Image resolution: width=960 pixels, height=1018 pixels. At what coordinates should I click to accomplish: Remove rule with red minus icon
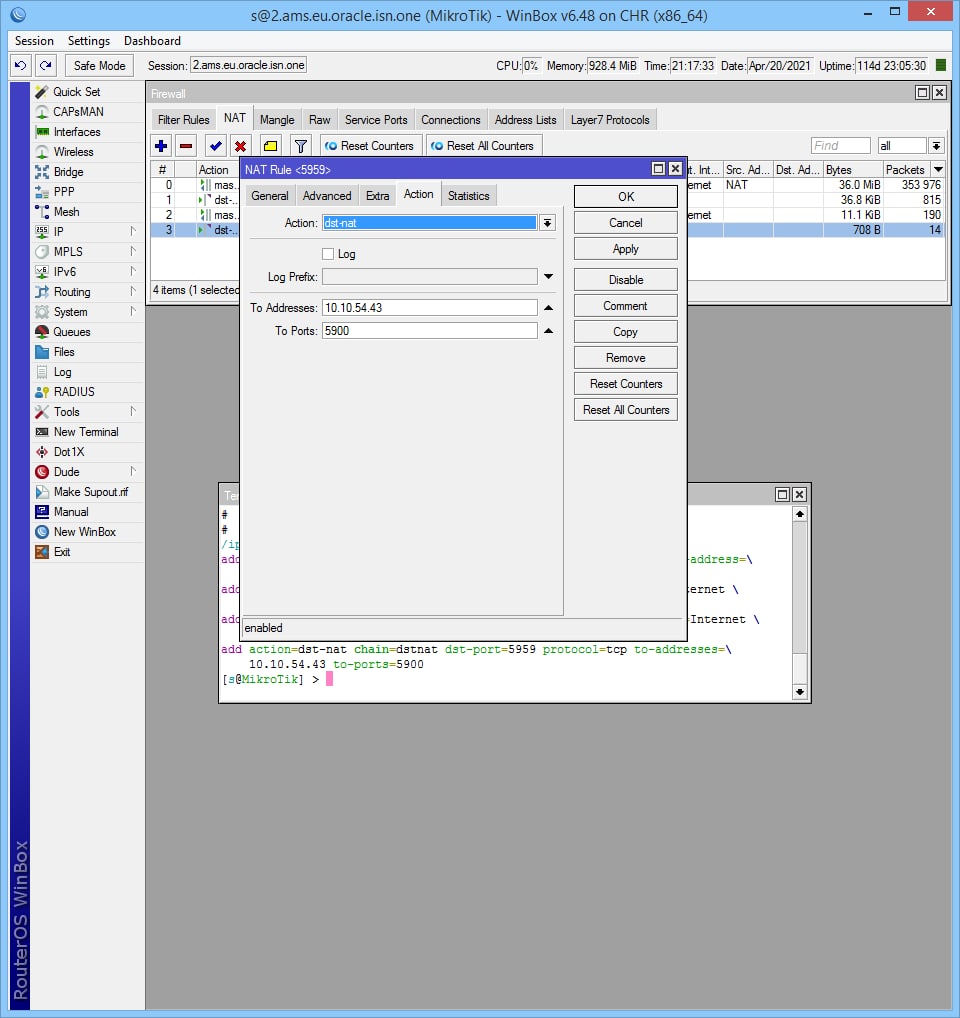tap(186, 146)
